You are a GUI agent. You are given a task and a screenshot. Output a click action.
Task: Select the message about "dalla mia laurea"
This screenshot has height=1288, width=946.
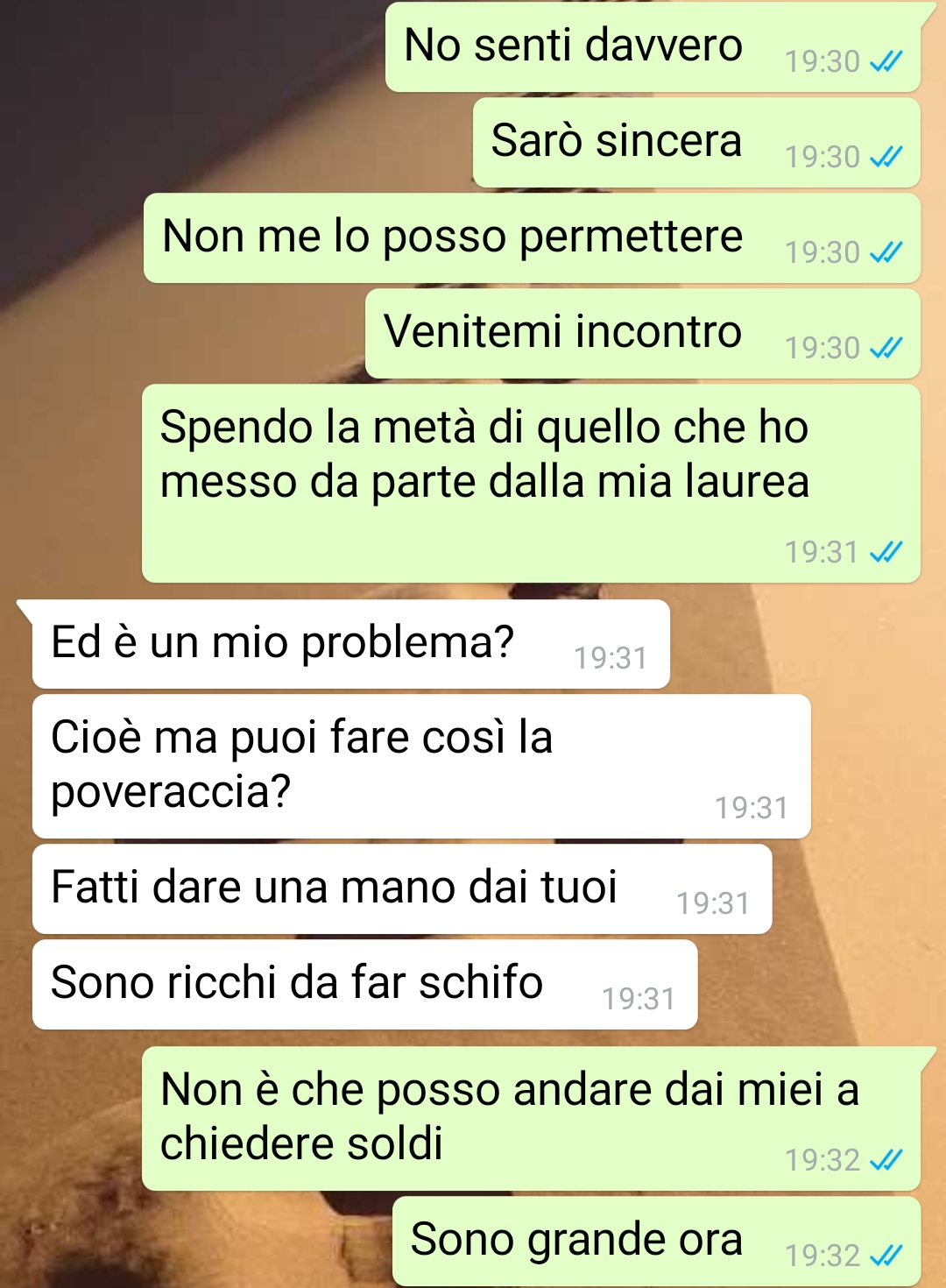532,484
